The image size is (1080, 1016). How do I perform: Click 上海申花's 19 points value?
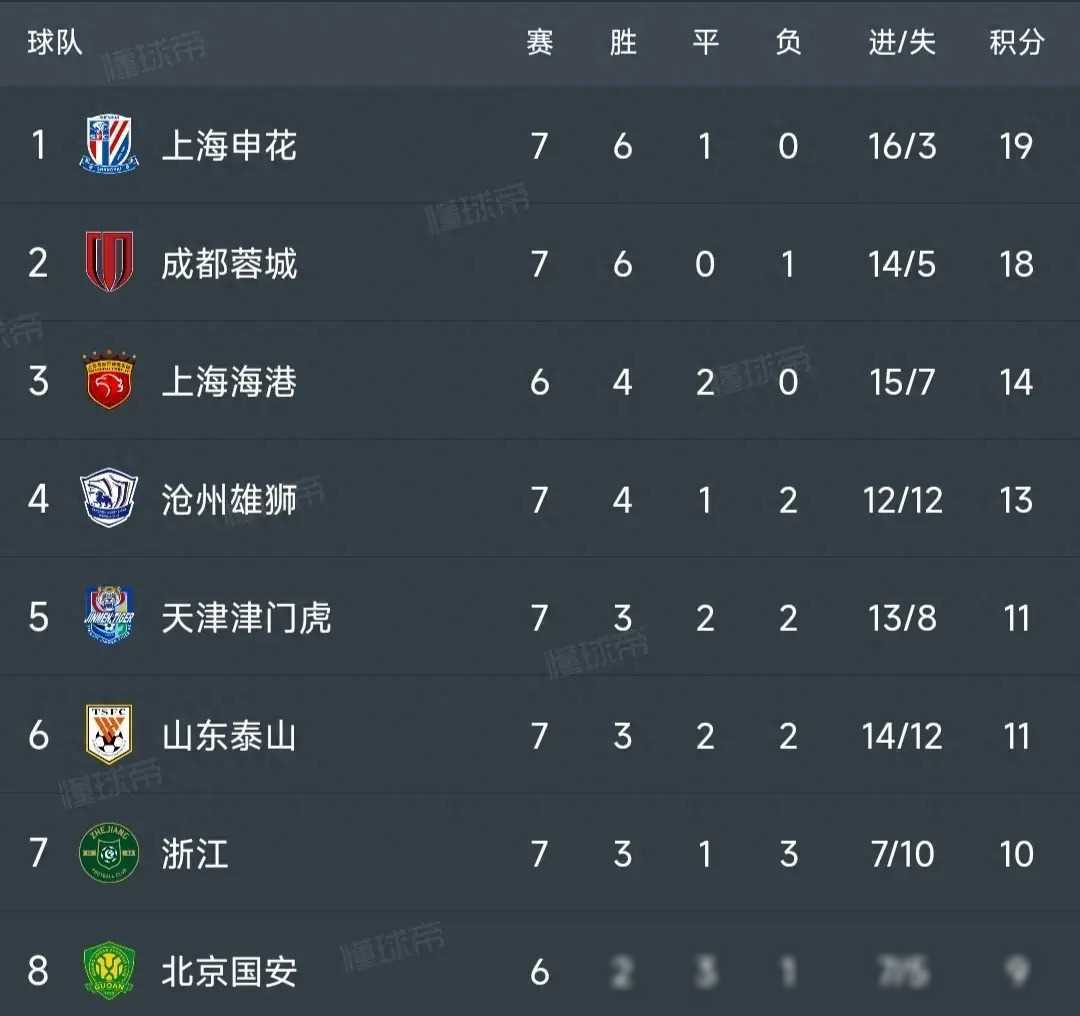click(1016, 146)
